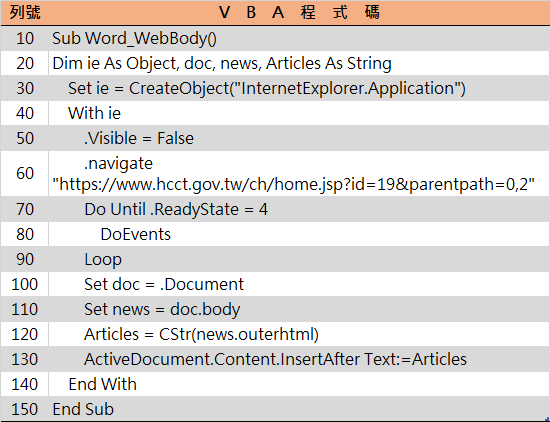Click the .navigate statement text
This screenshot has width=550, height=422.
[119, 163]
